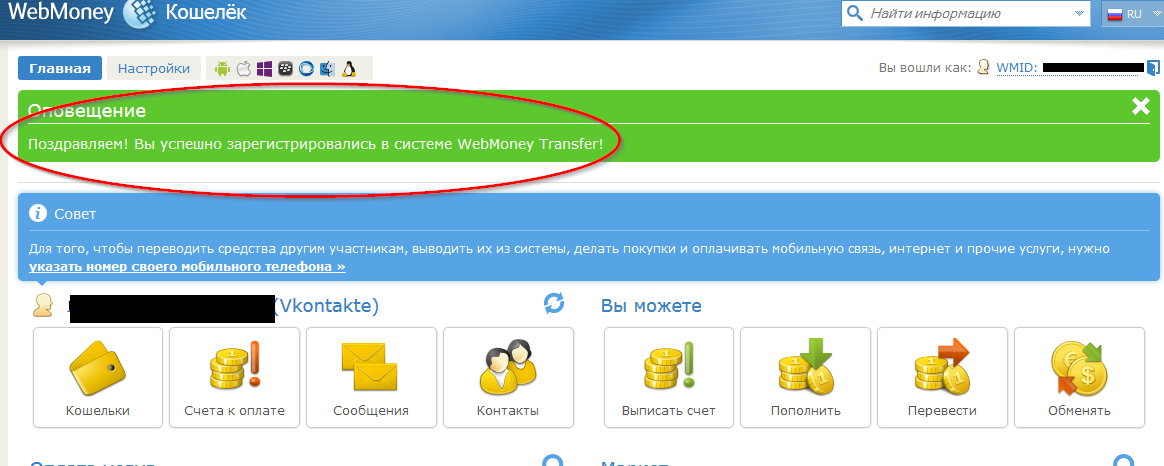Open the Android app download icon
The image size is (1164, 466).
(x=221, y=69)
